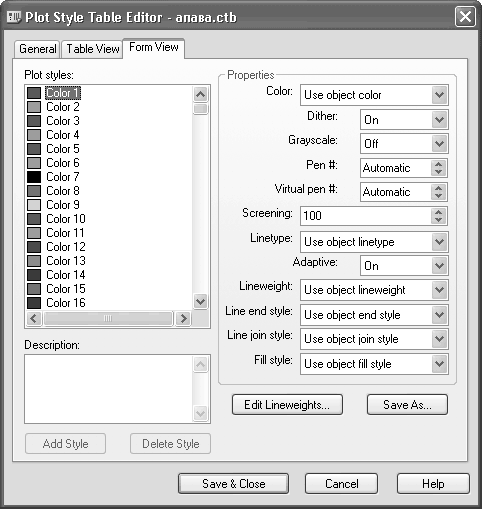Click the Save As button
Image resolution: width=482 pixels, height=509 pixels.
click(x=407, y=405)
